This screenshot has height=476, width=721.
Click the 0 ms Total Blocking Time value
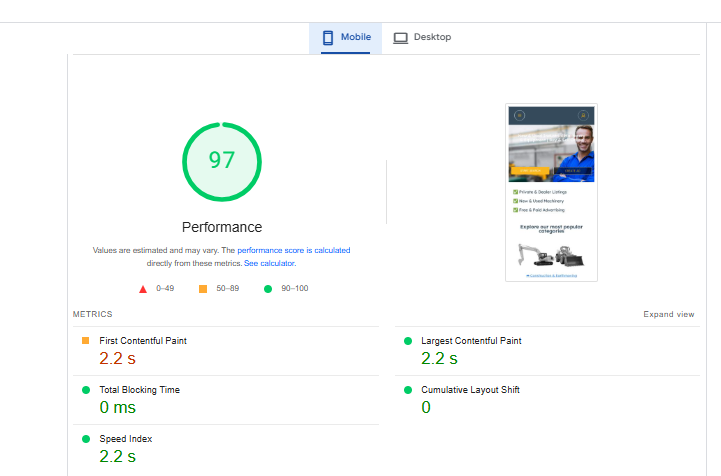pos(118,407)
